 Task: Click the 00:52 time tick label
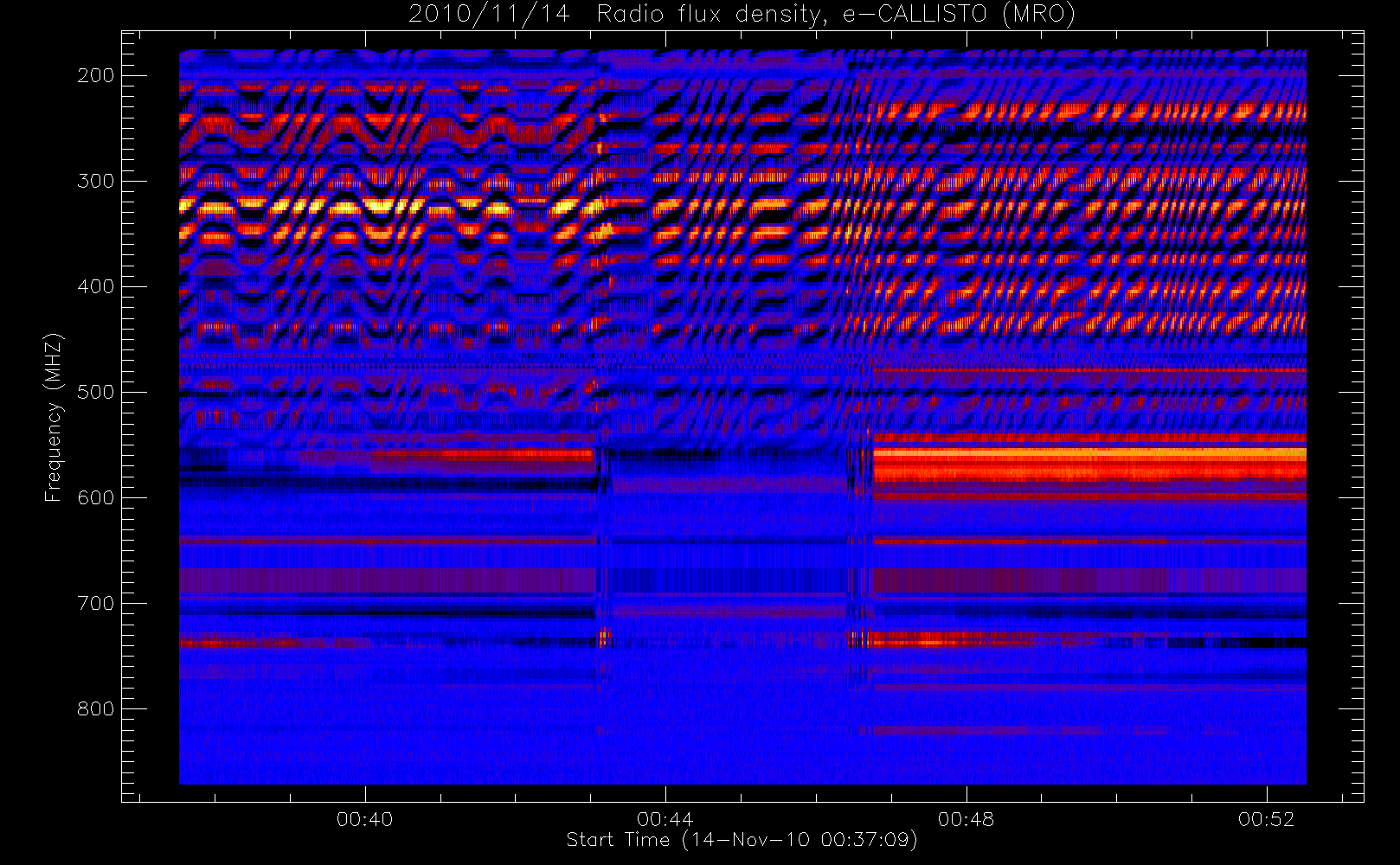[1267, 819]
